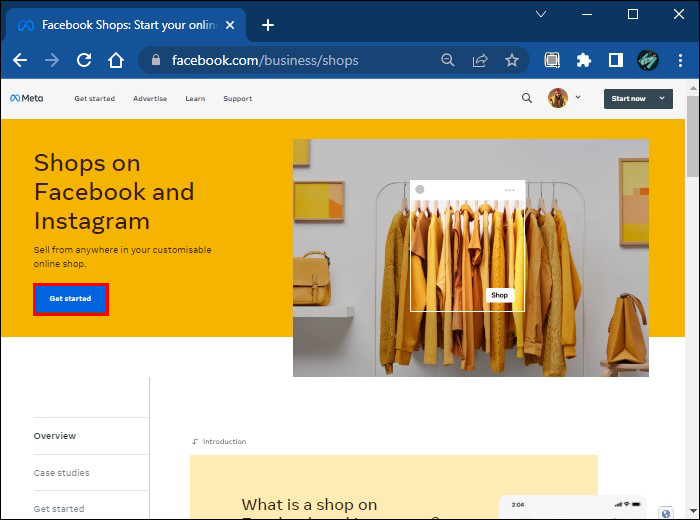Select Get started in the side navigation
Viewport: 700px width, 520px height.
[x=58, y=509]
